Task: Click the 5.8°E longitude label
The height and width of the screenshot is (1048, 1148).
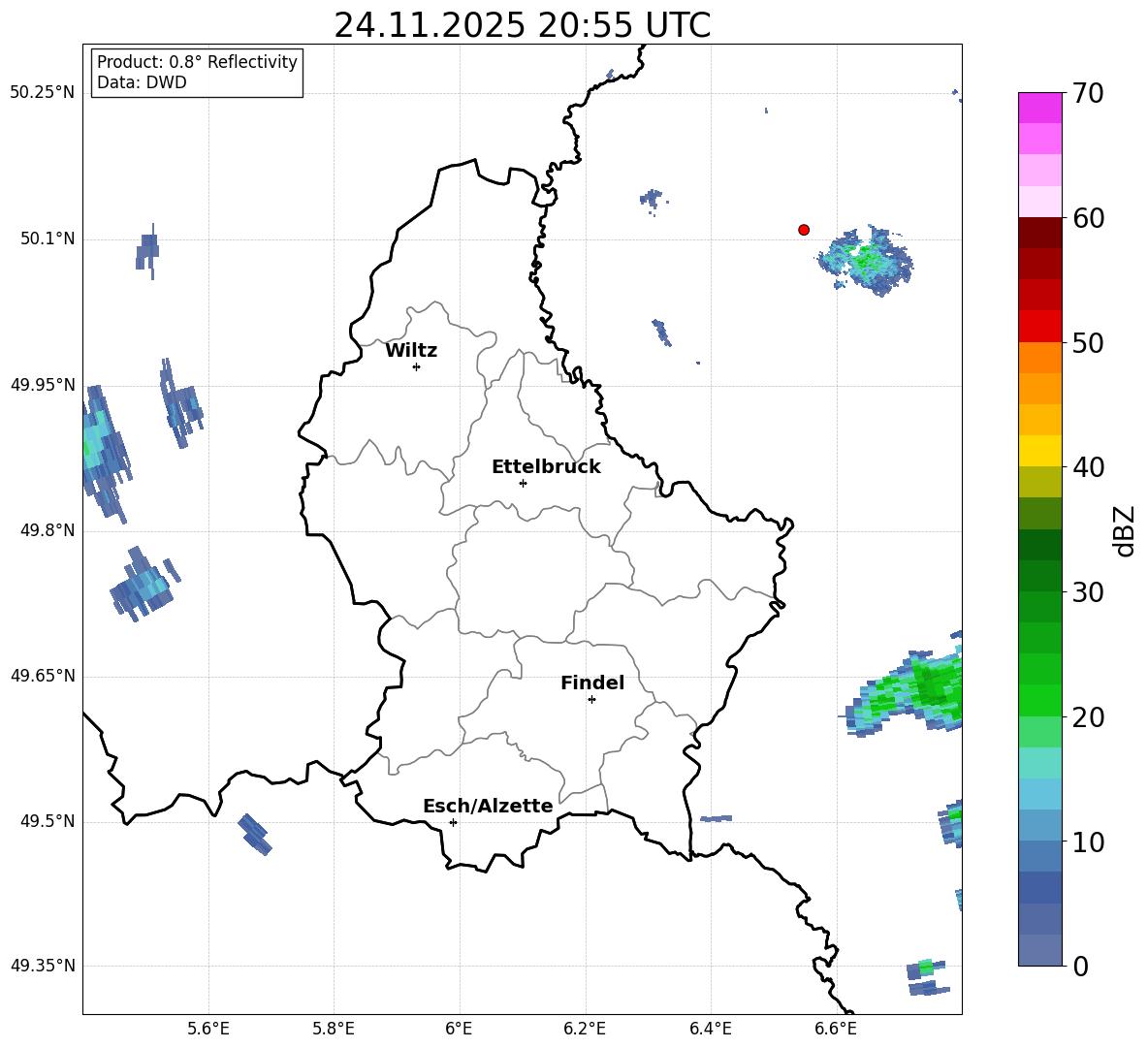Action: coord(334,1029)
